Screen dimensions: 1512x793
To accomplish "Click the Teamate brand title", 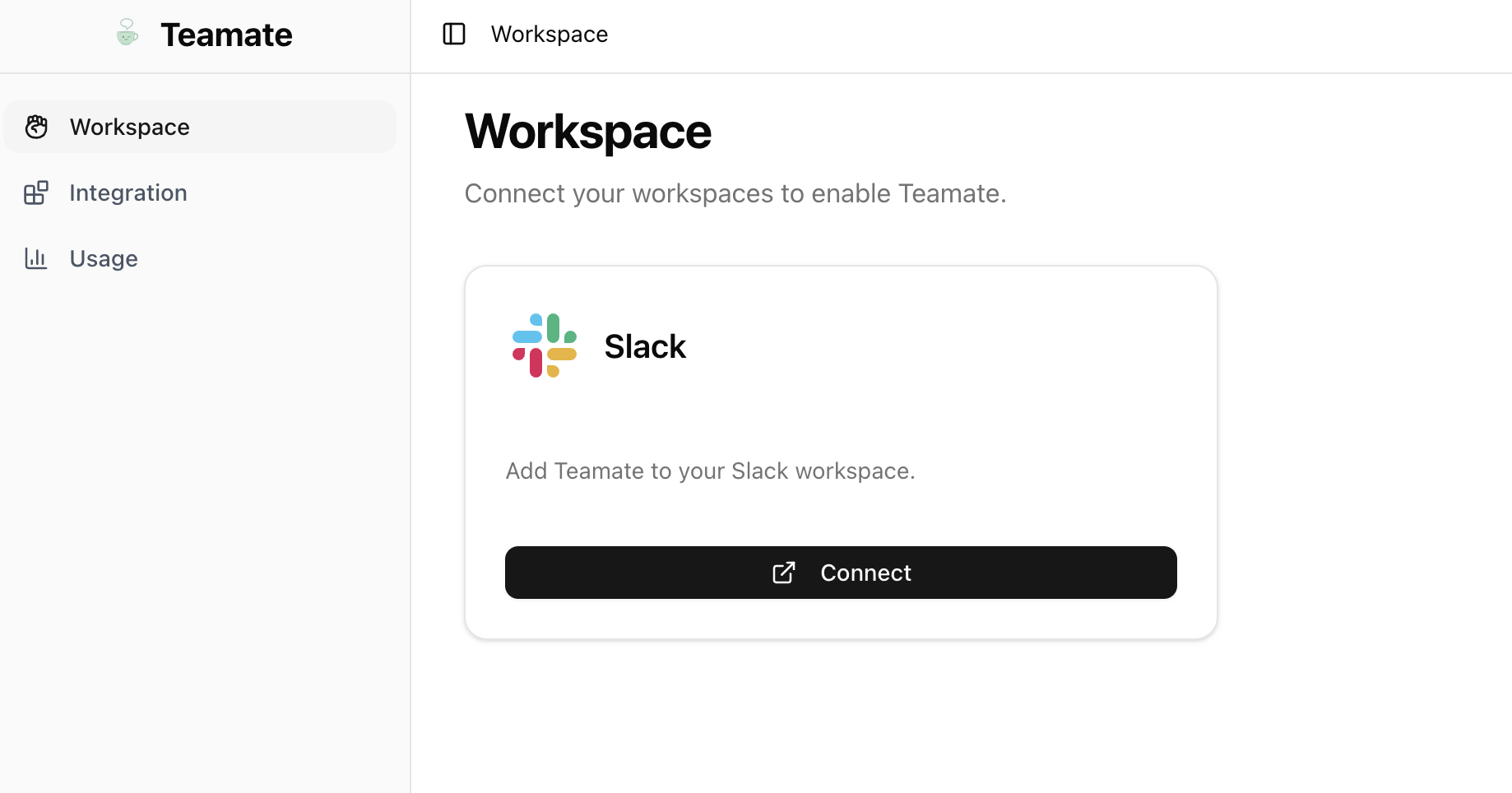I will [x=226, y=35].
